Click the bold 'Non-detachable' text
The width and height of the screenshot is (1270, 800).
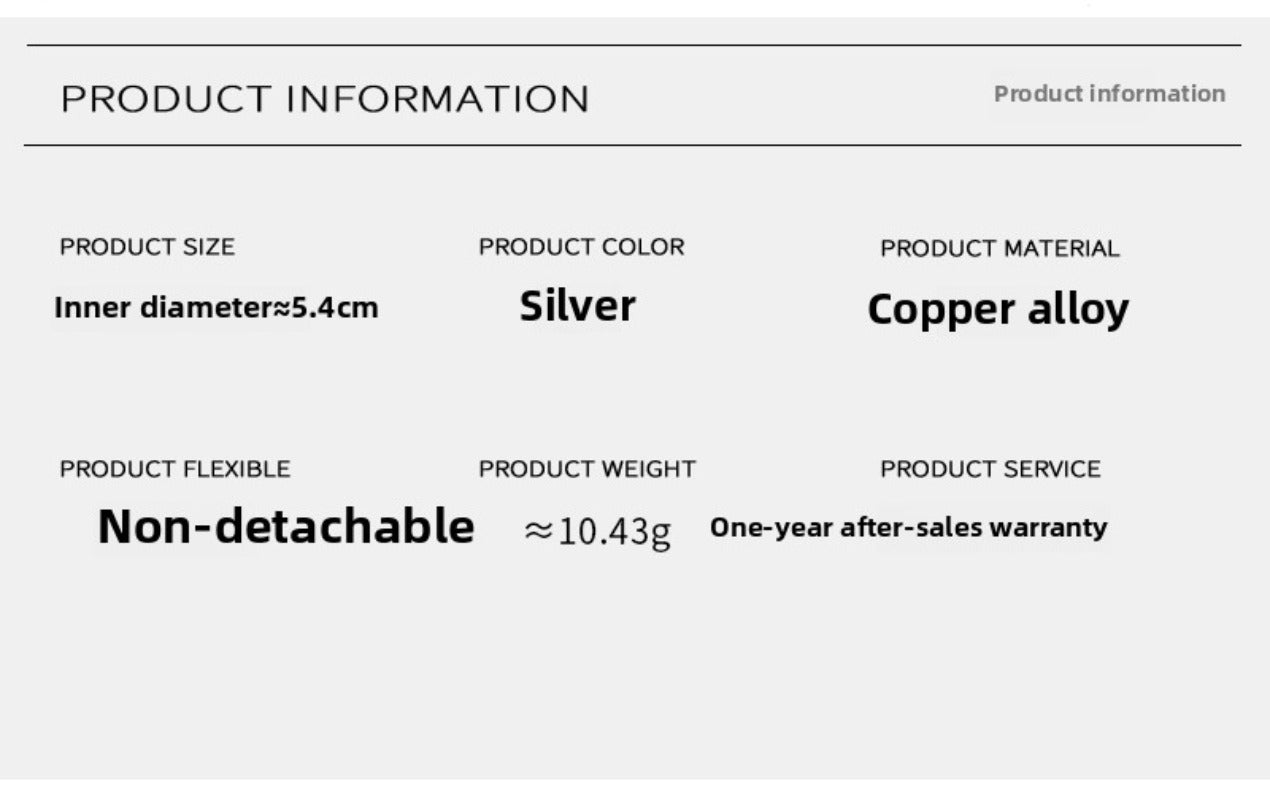coord(286,526)
